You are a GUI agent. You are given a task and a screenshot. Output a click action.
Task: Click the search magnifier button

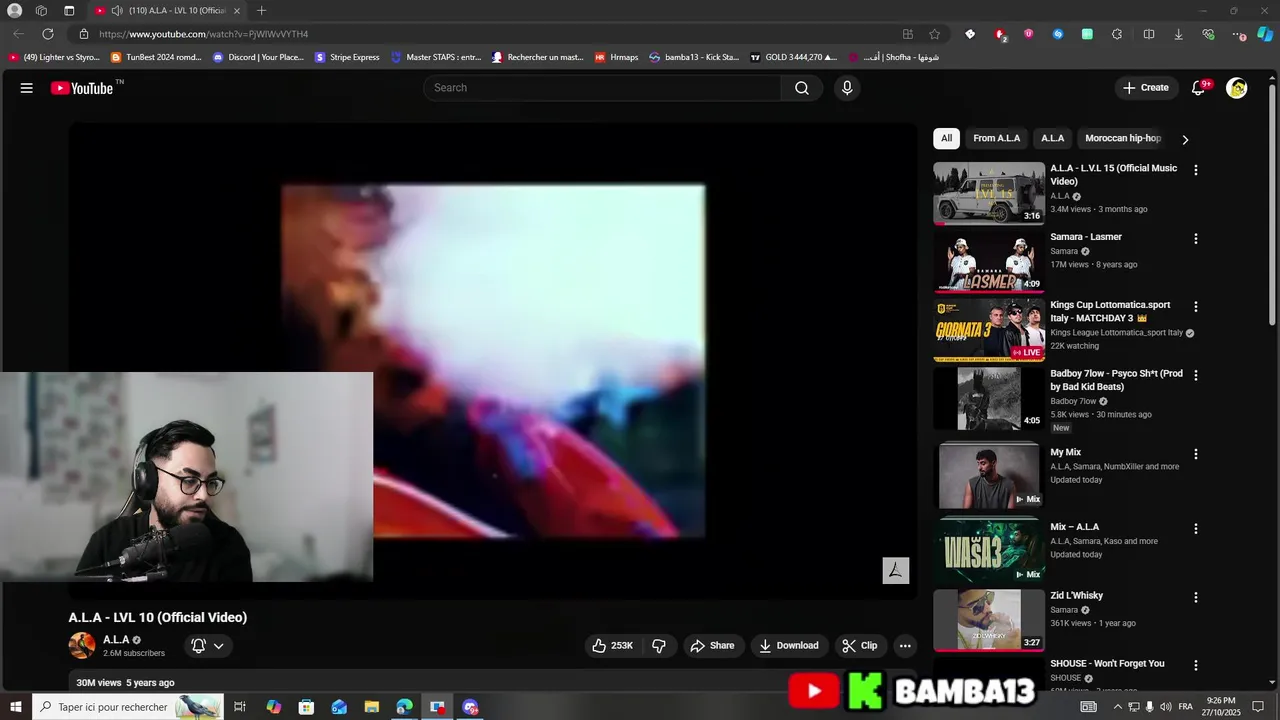[802, 88]
